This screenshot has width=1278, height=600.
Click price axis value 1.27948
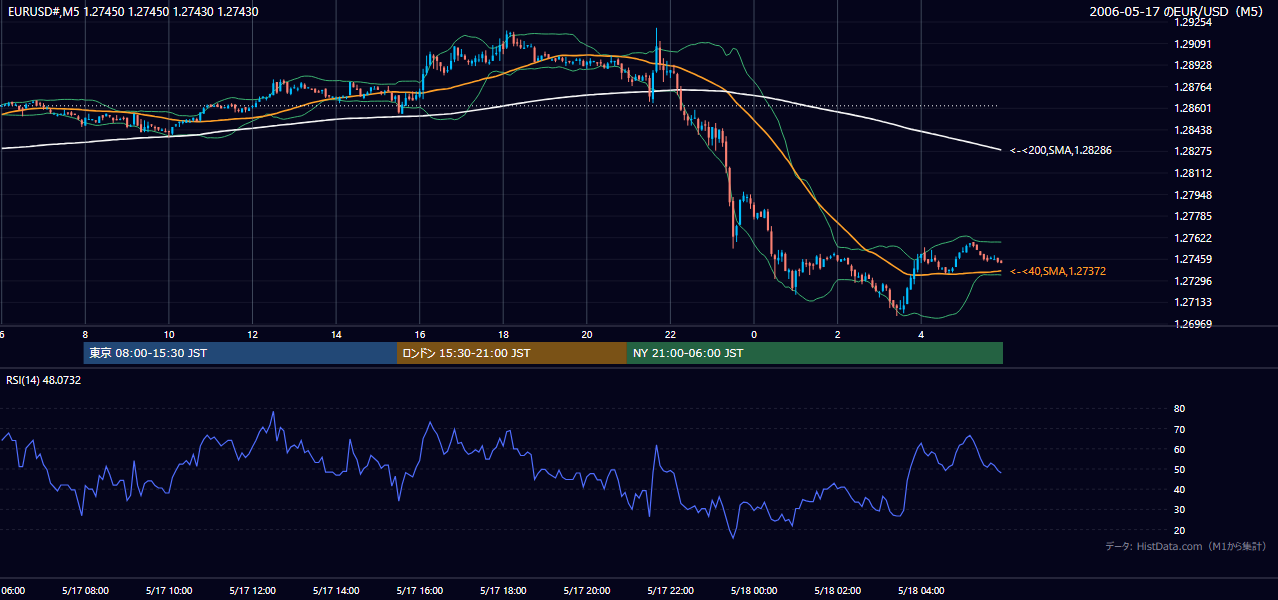click(x=1194, y=195)
